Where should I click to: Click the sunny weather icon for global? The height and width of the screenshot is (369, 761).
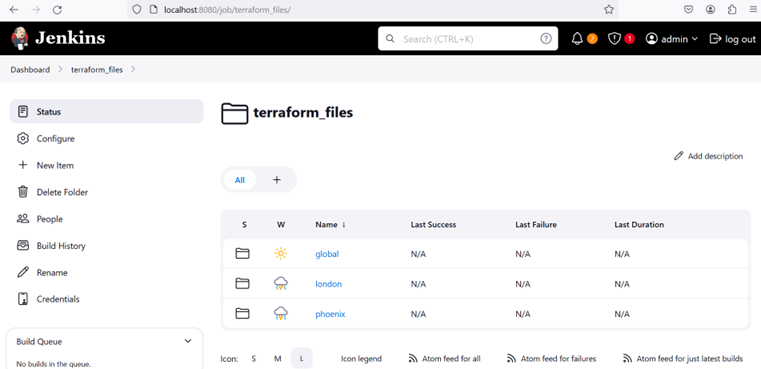click(x=281, y=253)
